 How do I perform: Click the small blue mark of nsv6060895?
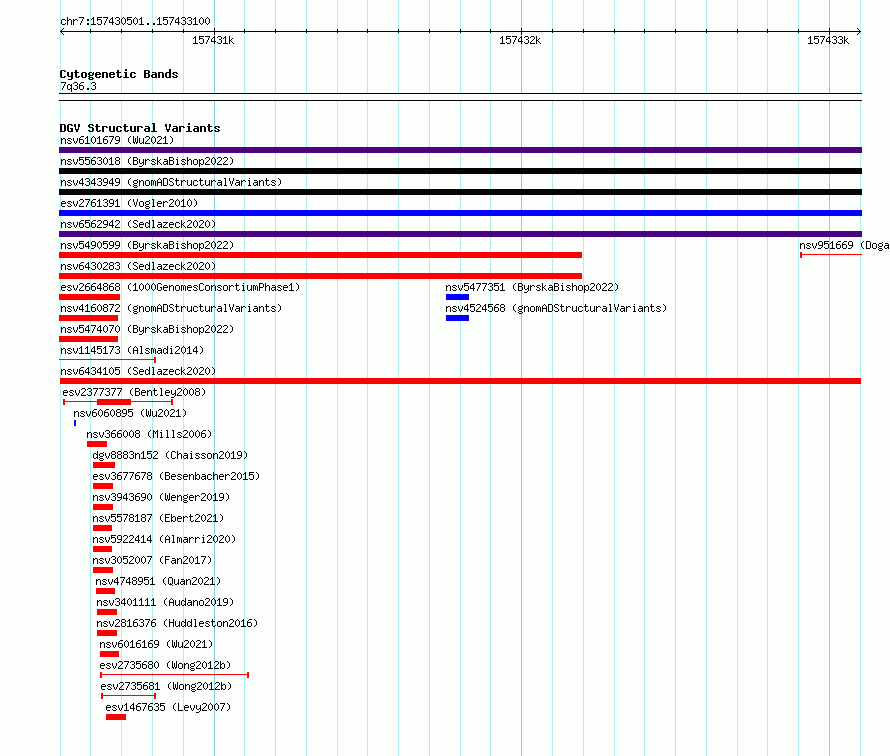[x=75, y=423]
